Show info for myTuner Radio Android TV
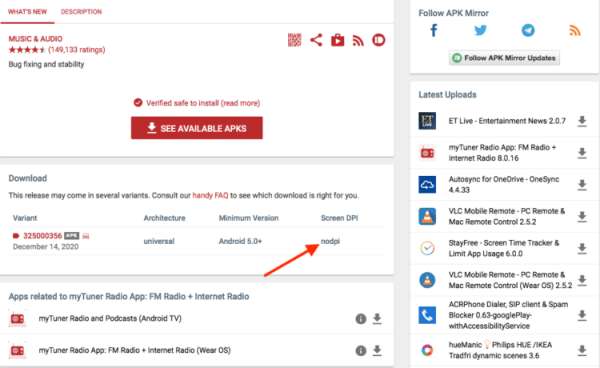The height and width of the screenshot is (368, 600). tap(360, 319)
